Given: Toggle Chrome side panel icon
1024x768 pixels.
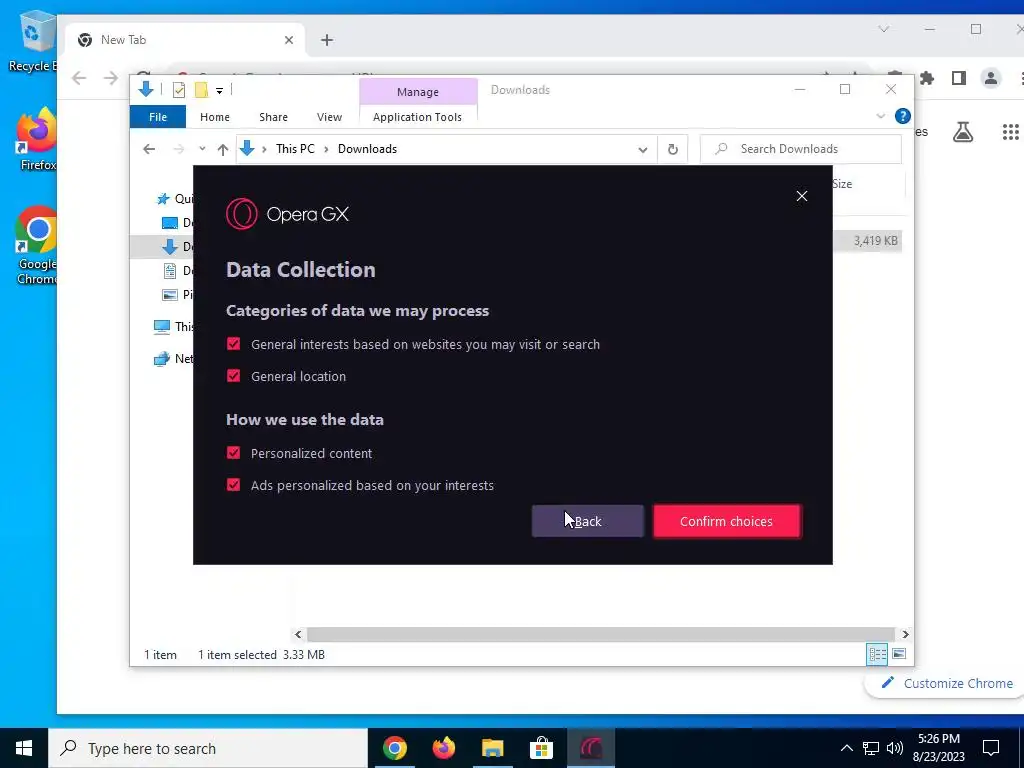Looking at the screenshot, I should pyautogui.click(x=959, y=78).
